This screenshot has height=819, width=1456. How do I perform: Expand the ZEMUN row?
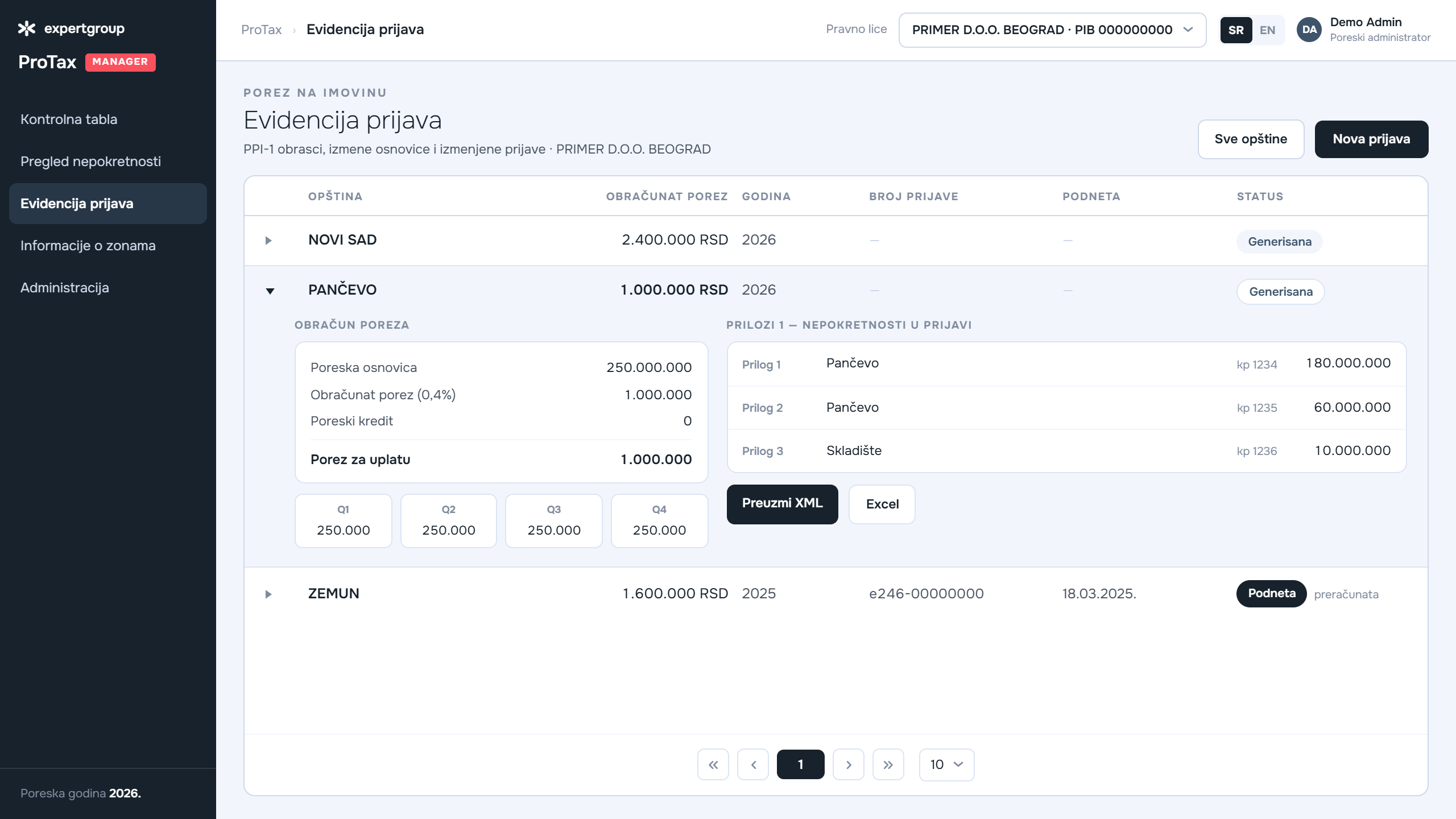(x=268, y=594)
